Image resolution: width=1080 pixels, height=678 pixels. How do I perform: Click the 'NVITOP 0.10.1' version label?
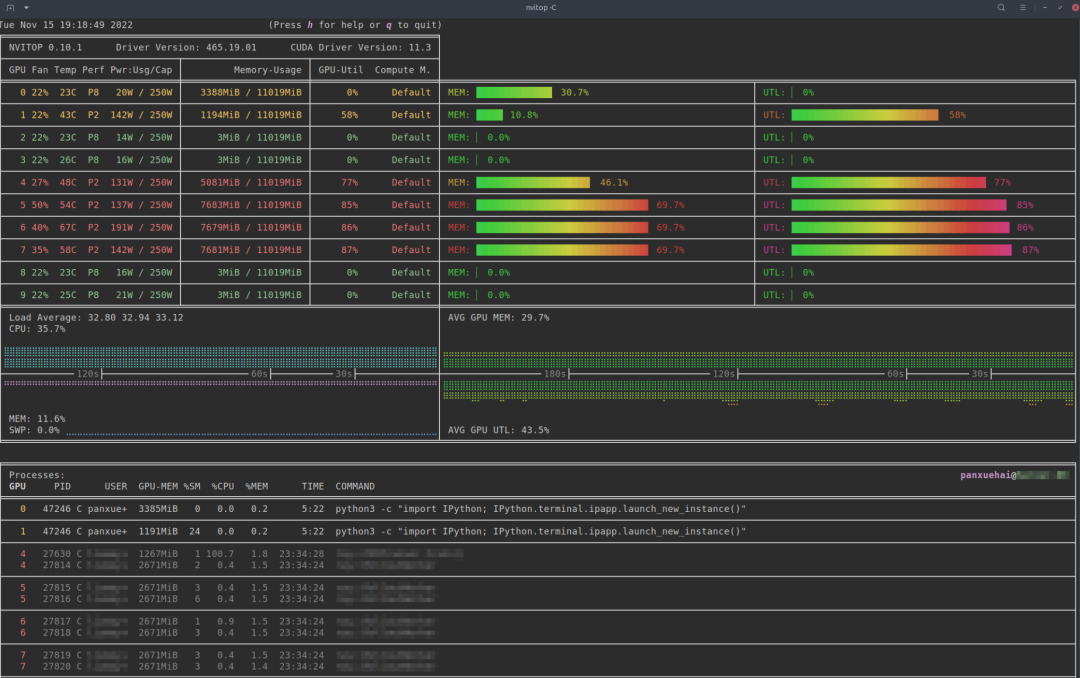point(45,48)
